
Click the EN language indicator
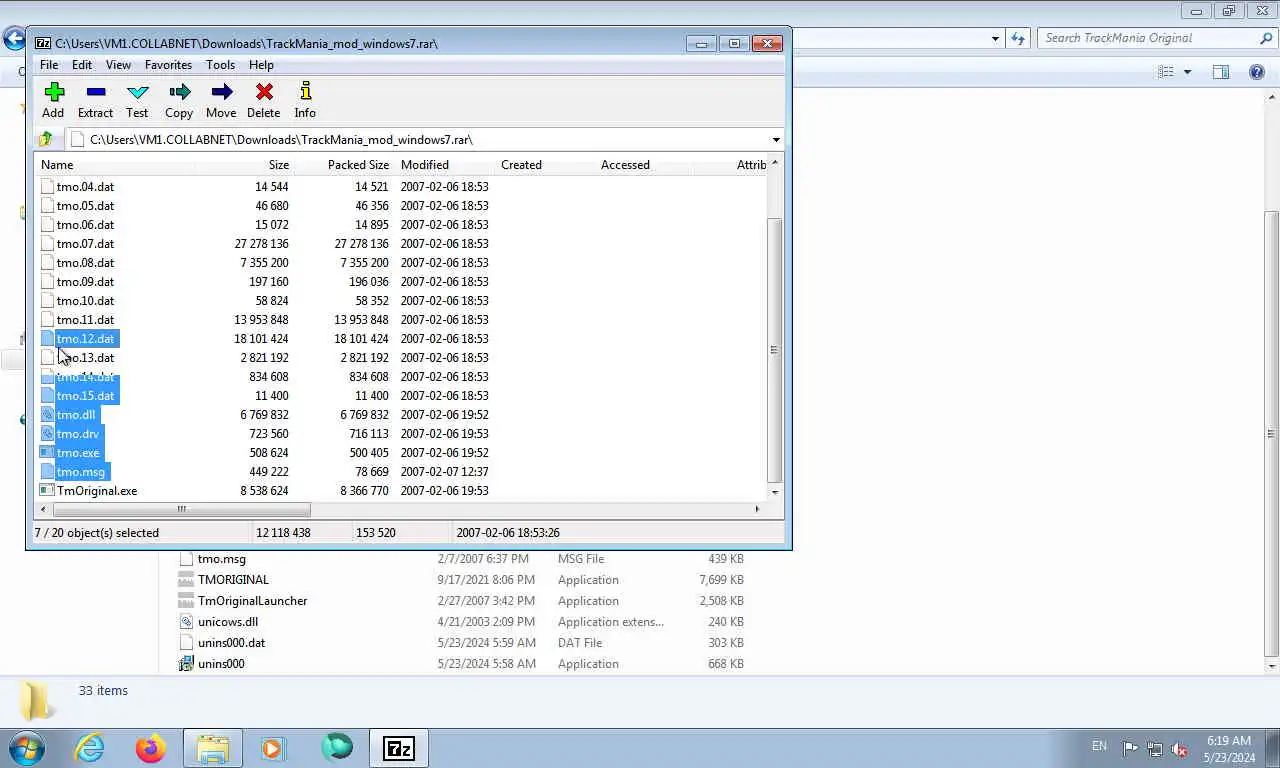point(1099,746)
